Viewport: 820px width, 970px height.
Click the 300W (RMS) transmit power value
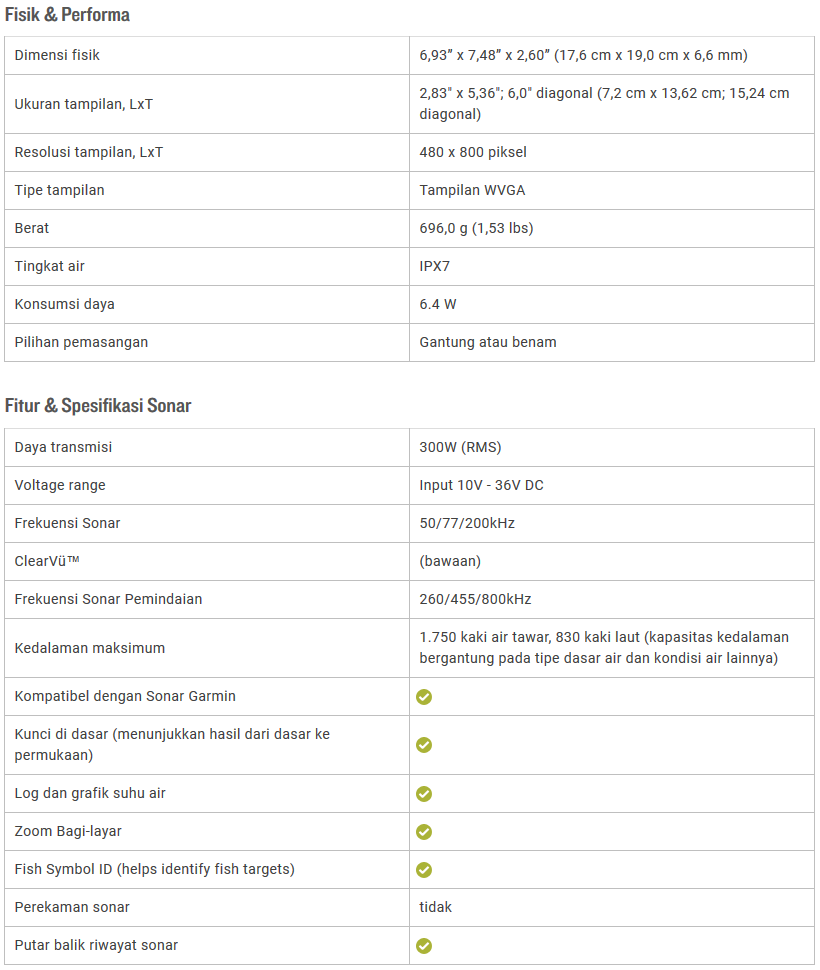[460, 447]
